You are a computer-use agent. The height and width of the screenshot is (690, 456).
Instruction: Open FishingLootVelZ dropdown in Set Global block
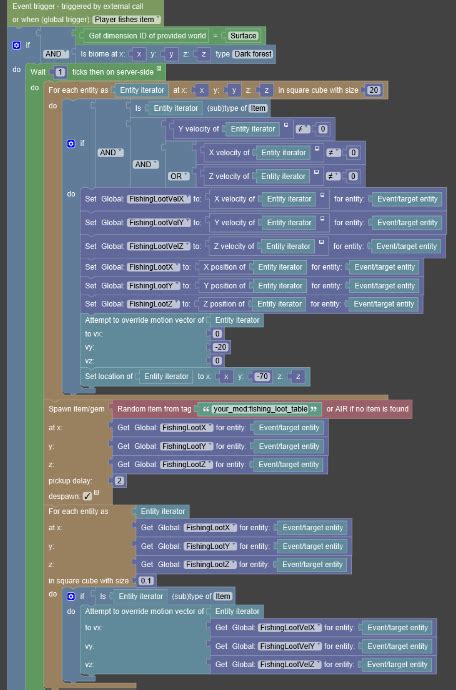tap(158, 246)
